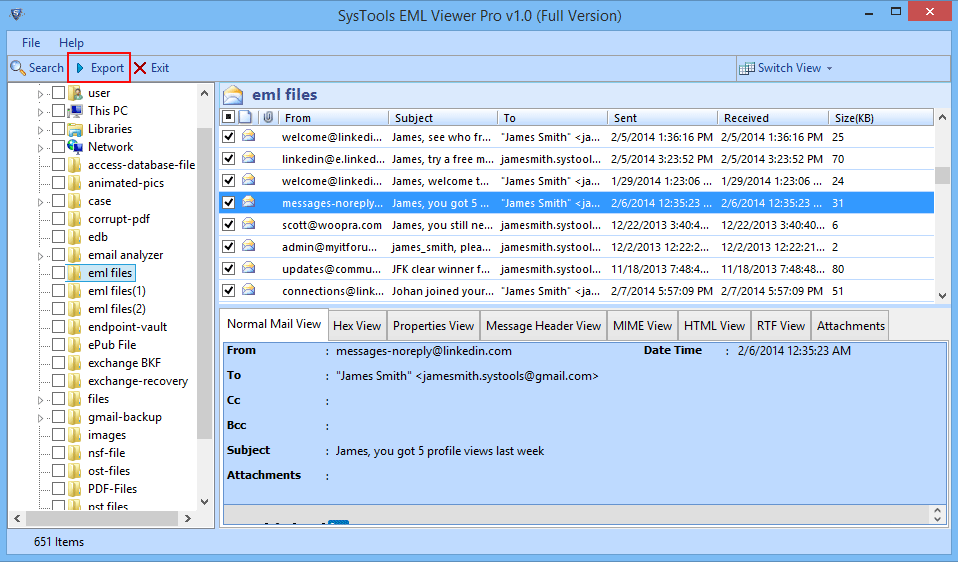Expand the email analyzer folder node
This screenshot has width=958, height=562.
point(41,256)
